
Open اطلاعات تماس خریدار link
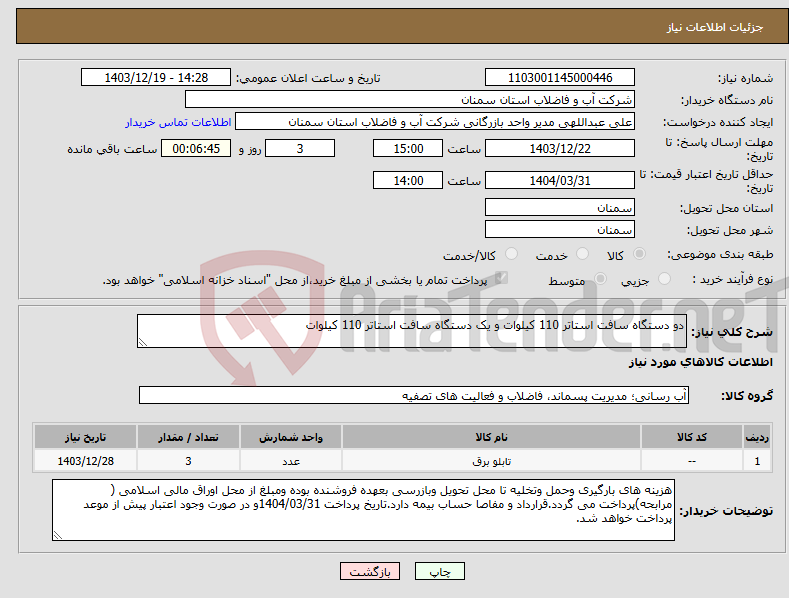point(178,122)
